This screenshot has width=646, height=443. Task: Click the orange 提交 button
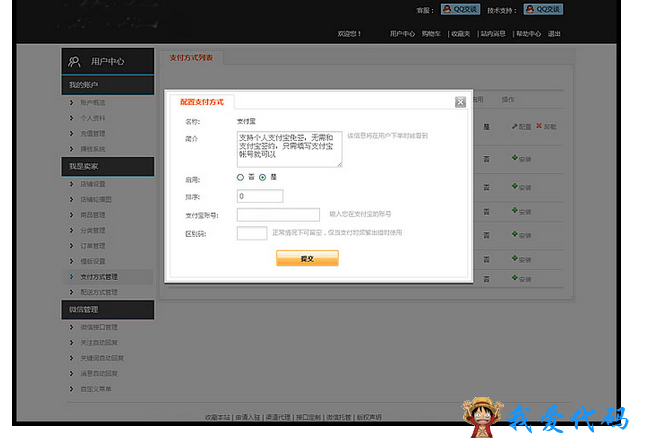pyautogui.click(x=307, y=258)
